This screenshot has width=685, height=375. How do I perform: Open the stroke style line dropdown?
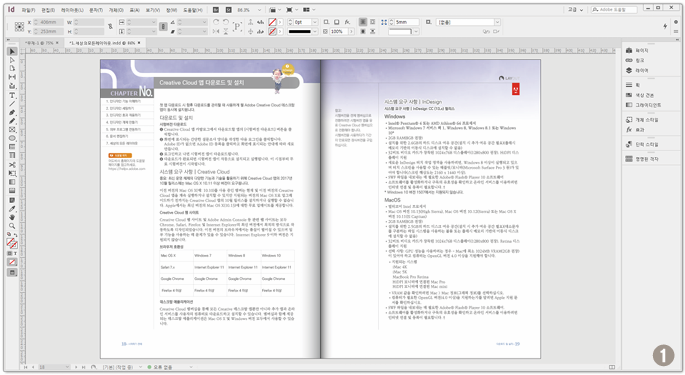pos(315,31)
